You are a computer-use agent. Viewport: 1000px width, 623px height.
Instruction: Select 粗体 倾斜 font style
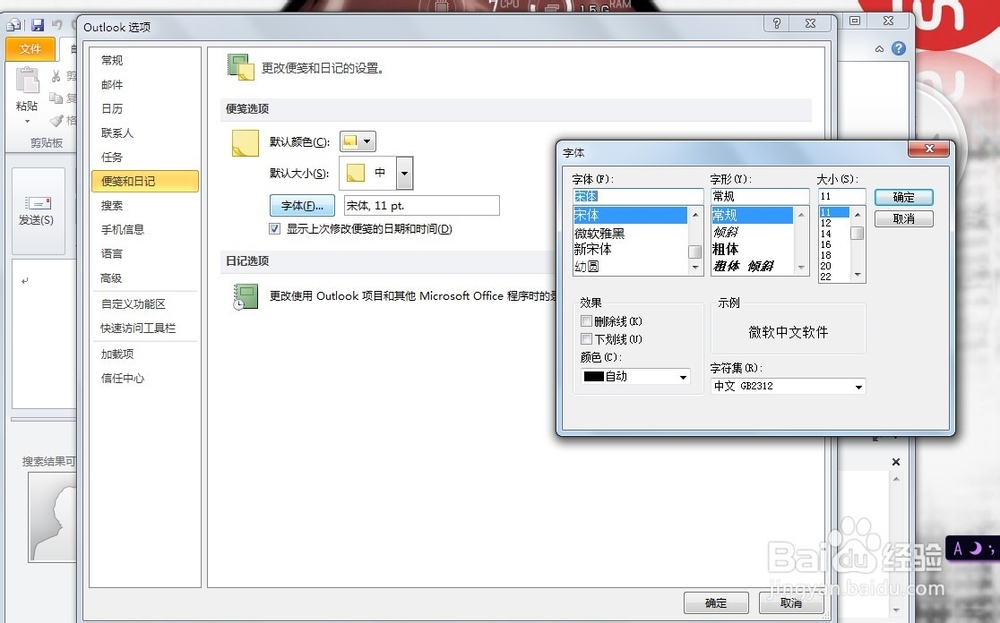click(753, 267)
